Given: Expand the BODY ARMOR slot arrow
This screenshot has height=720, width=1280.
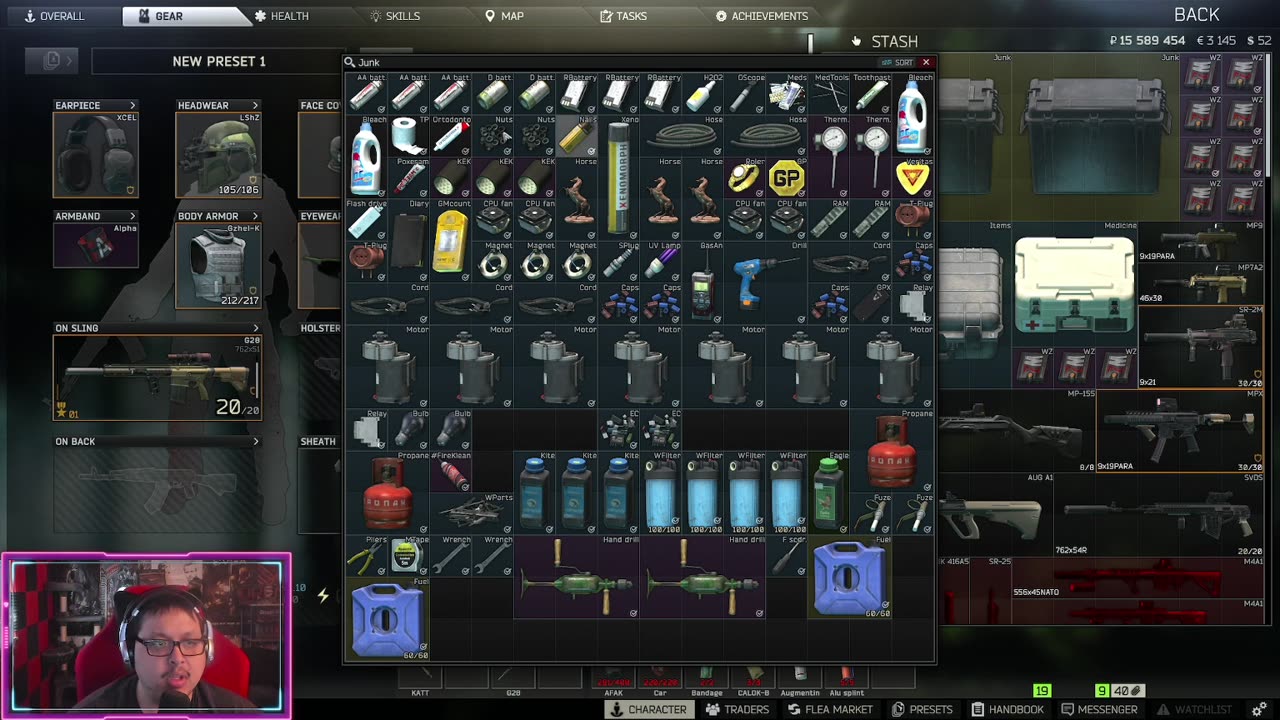Looking at the screenshot, I should coord(255,216).
